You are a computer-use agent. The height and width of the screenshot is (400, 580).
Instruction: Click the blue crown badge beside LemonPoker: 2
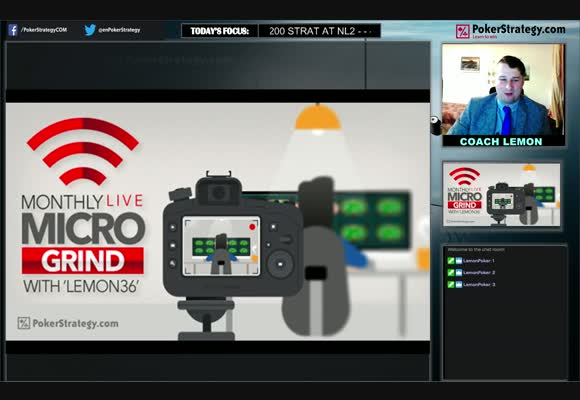[x=459, y=272]
